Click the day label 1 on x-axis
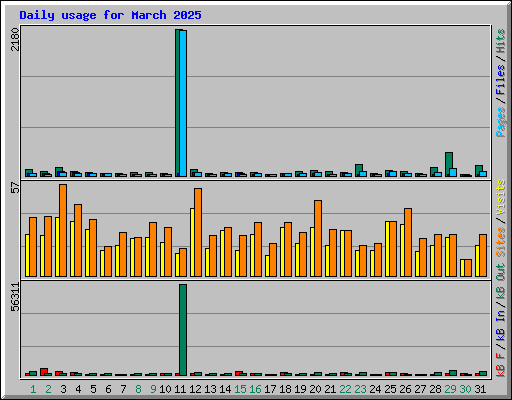The width and height of the screenshot is (512, 400). point(33,389)
